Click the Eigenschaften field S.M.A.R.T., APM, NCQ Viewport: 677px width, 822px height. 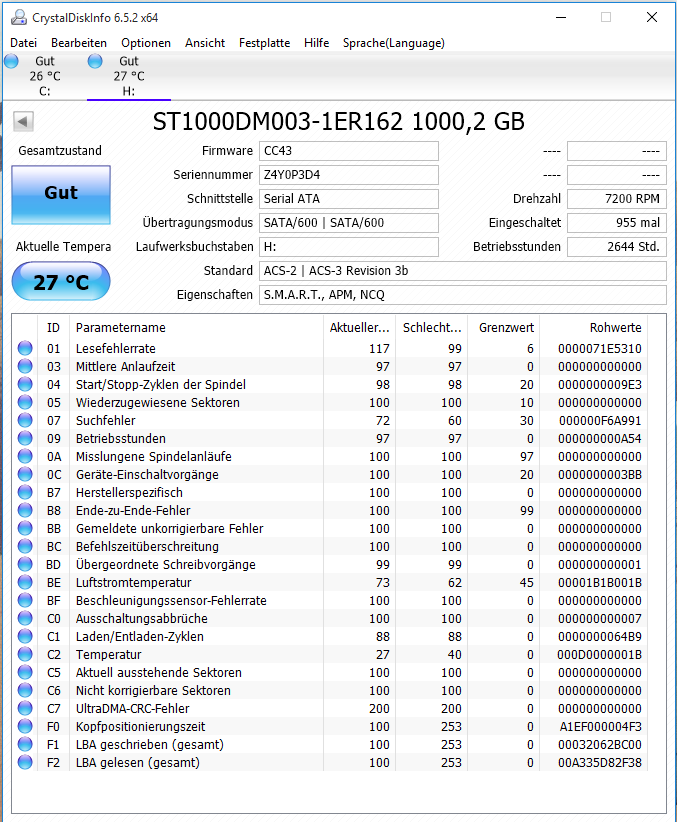(463, 295)
